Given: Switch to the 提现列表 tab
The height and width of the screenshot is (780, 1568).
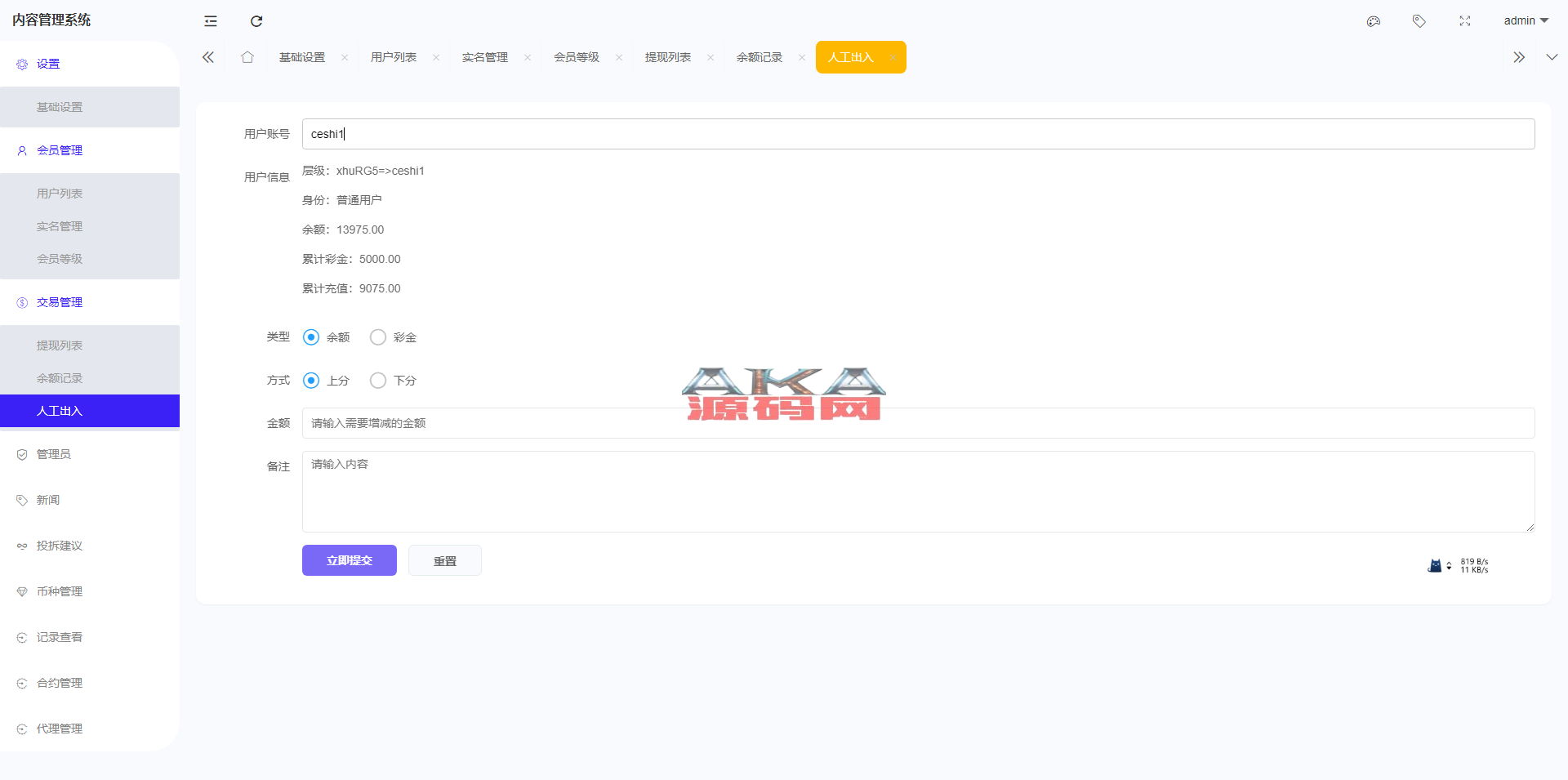Looking at the screenshot, I should (x=668, y=57).
